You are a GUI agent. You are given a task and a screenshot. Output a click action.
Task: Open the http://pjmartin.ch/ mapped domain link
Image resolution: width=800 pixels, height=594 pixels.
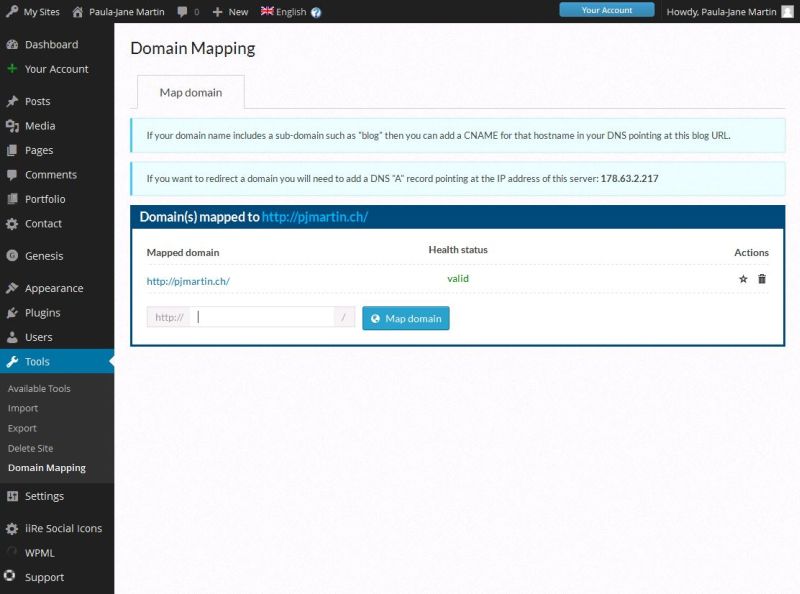pos(188,281)
